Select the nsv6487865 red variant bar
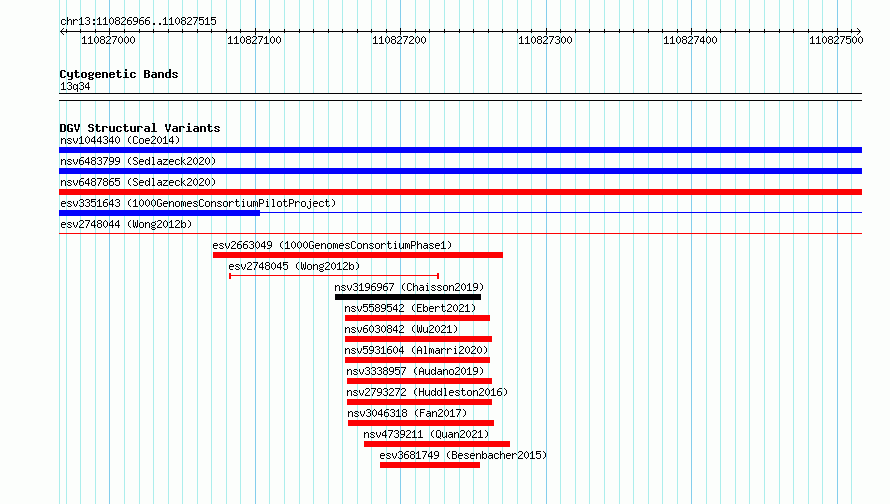The width and height of the screenshot is (890, 504). pos(460,192)
